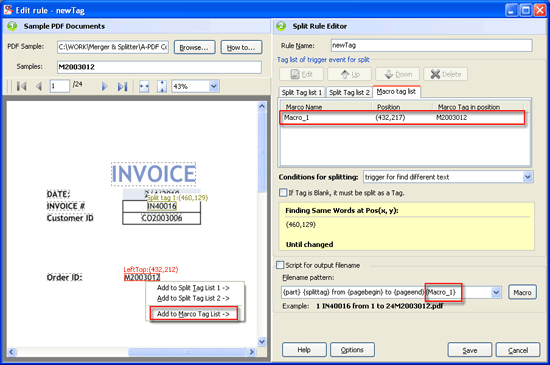The height and width of the screenshot is (365, 550).
Task: Go to previous page arrow
Action: (39, 86)
